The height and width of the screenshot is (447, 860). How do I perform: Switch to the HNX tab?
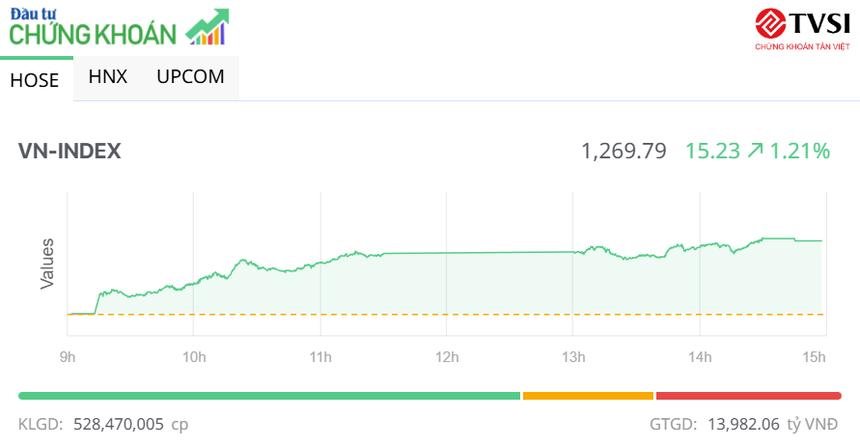[108, 76]
